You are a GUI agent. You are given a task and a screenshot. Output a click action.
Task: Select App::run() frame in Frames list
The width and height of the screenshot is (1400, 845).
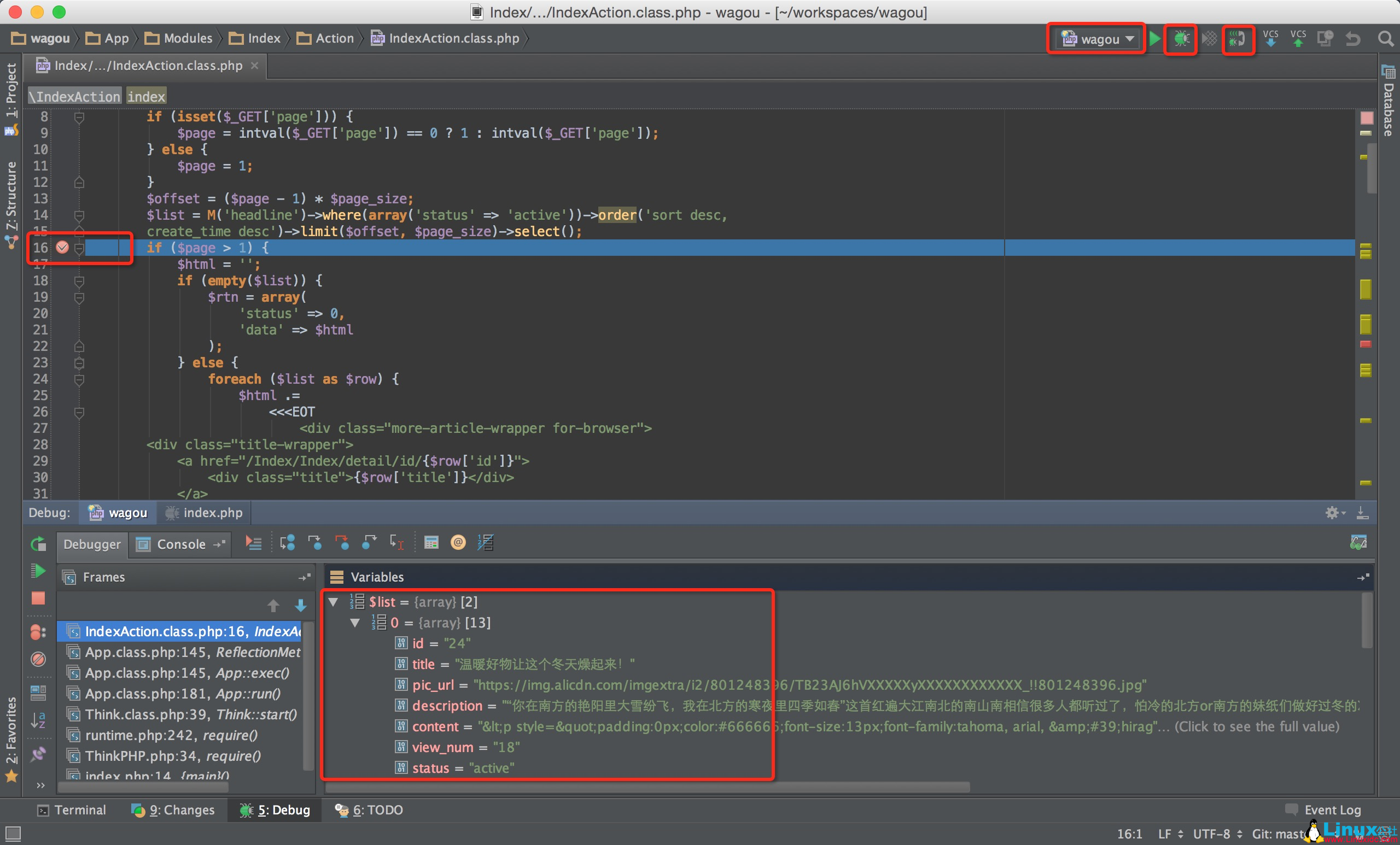click(x=183, y=694)
